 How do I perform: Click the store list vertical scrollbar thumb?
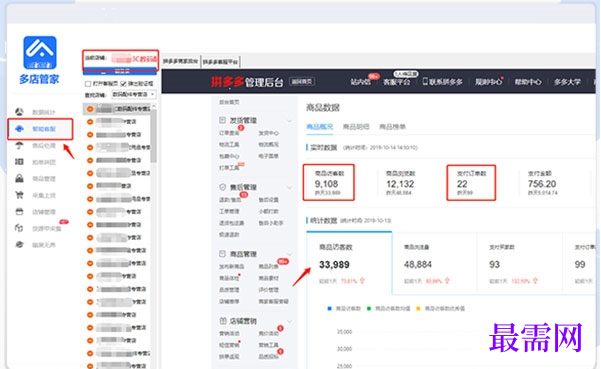pyautogui.click(x=154, y=136)
